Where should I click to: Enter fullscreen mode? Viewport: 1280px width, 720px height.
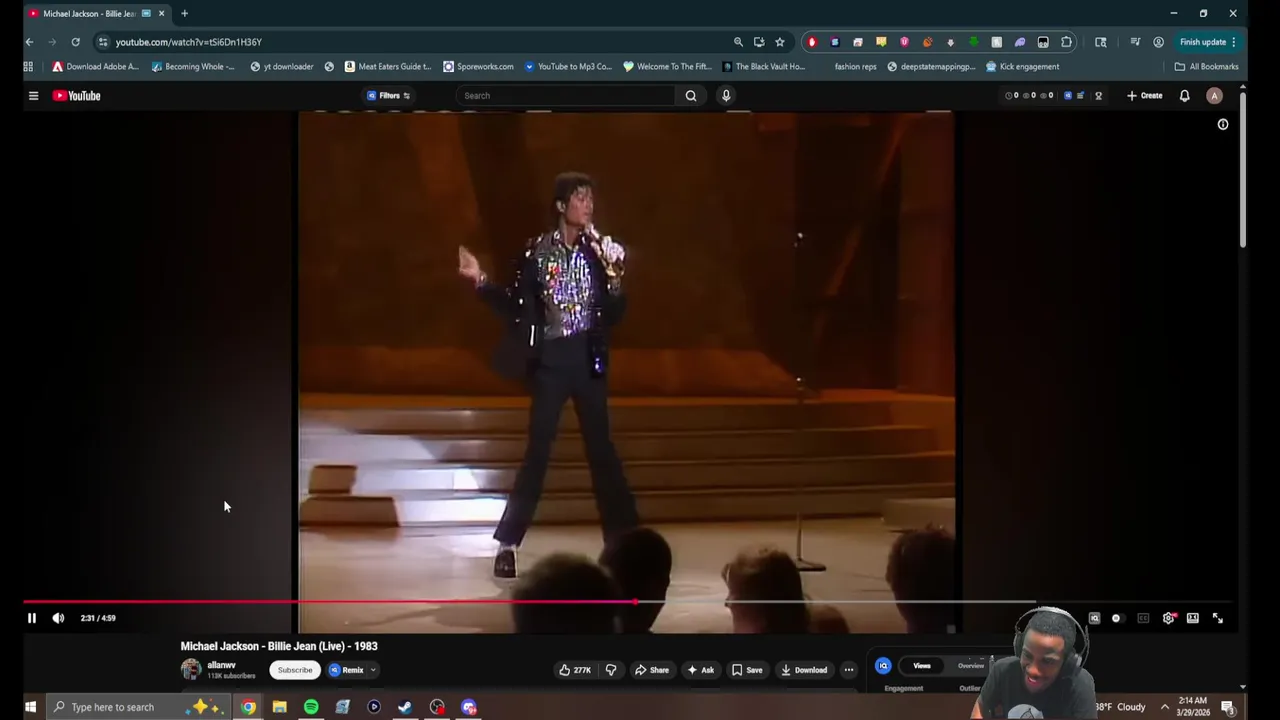pyautogui.click(x=1218, y=618)
